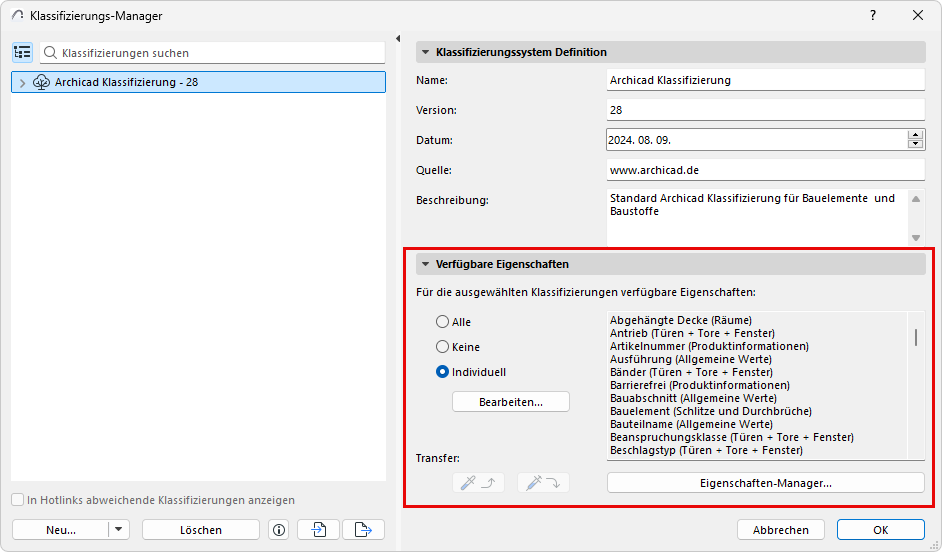The image size is (942, 552).
Task: Collapse Klassifizierungssystem Definition section
Action: click(x=425, y=52)
